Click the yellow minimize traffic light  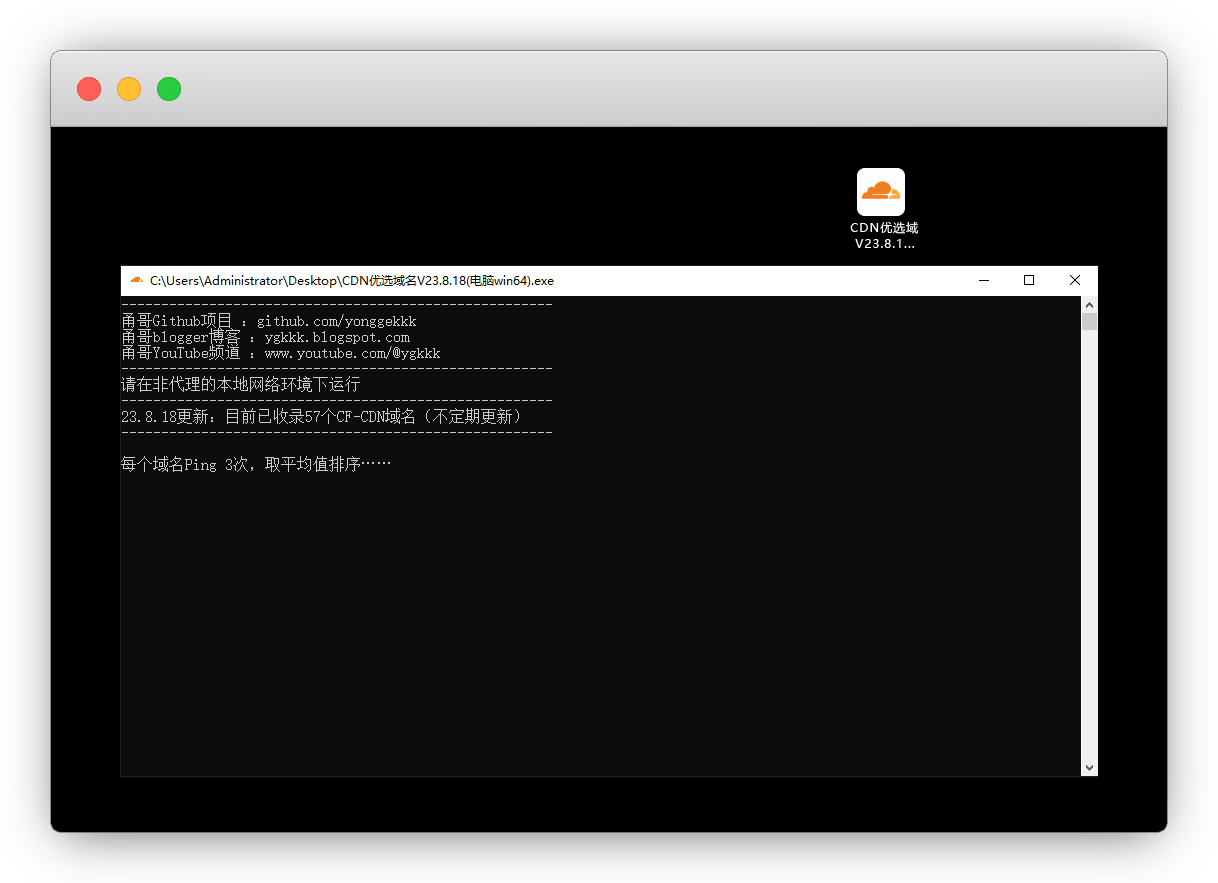coord(129,89)
